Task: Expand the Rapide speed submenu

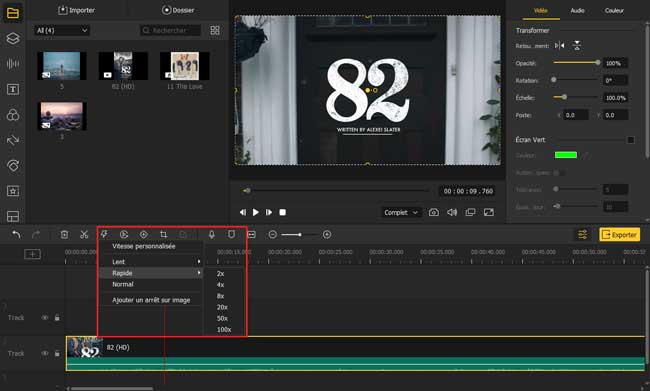Action: click(152, 273)
